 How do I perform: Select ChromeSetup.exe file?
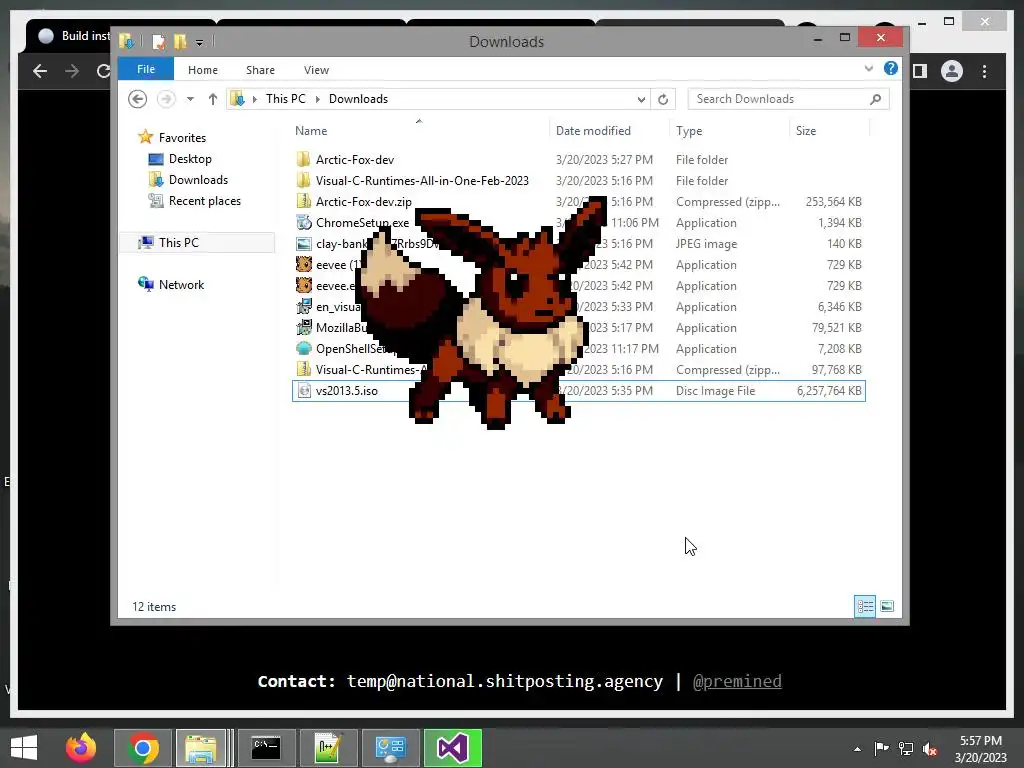point(362,223)
